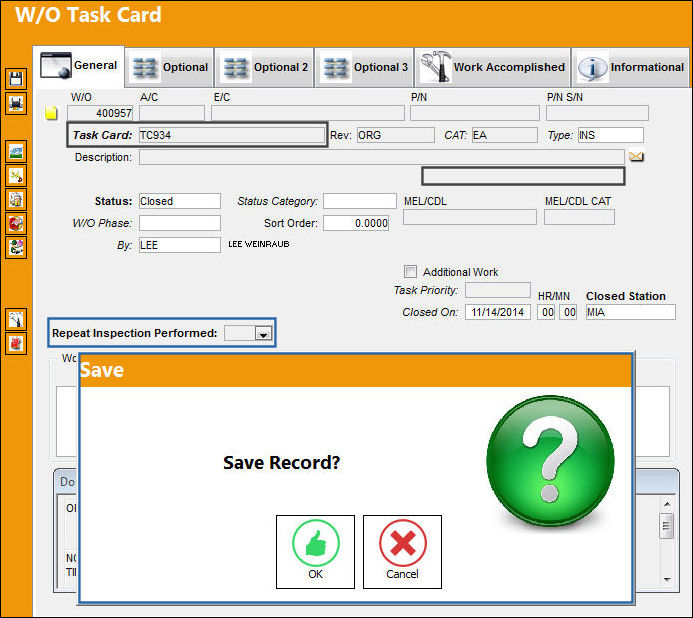Click the Save Record? message text

[x=282, y=463]
